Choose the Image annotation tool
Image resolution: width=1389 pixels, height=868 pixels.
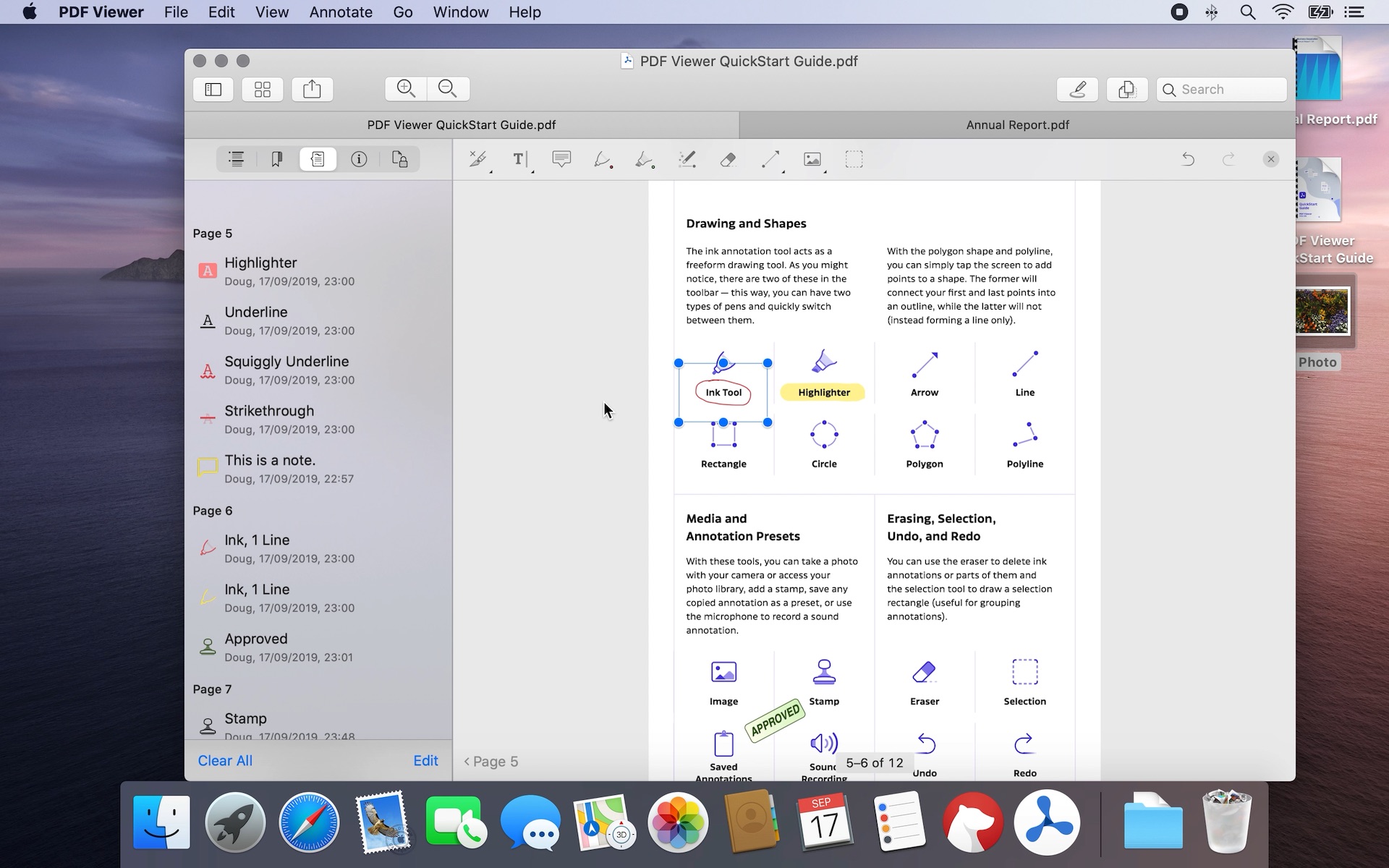[x=812, y=159]
